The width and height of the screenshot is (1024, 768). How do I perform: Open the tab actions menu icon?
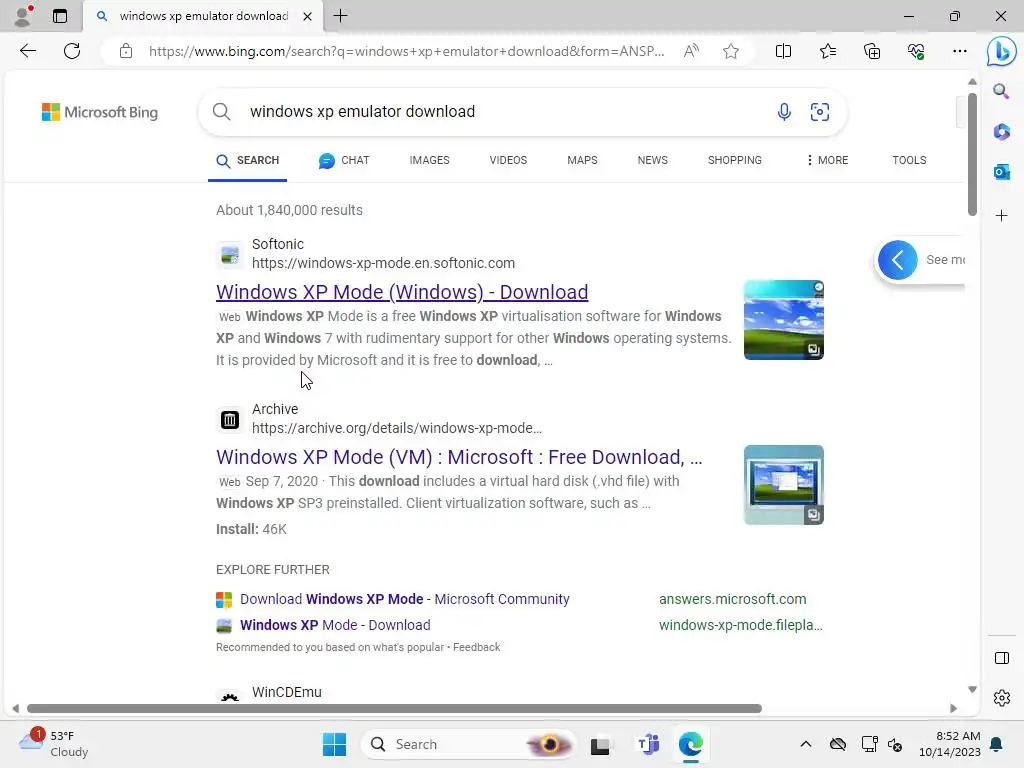(60, 16)
